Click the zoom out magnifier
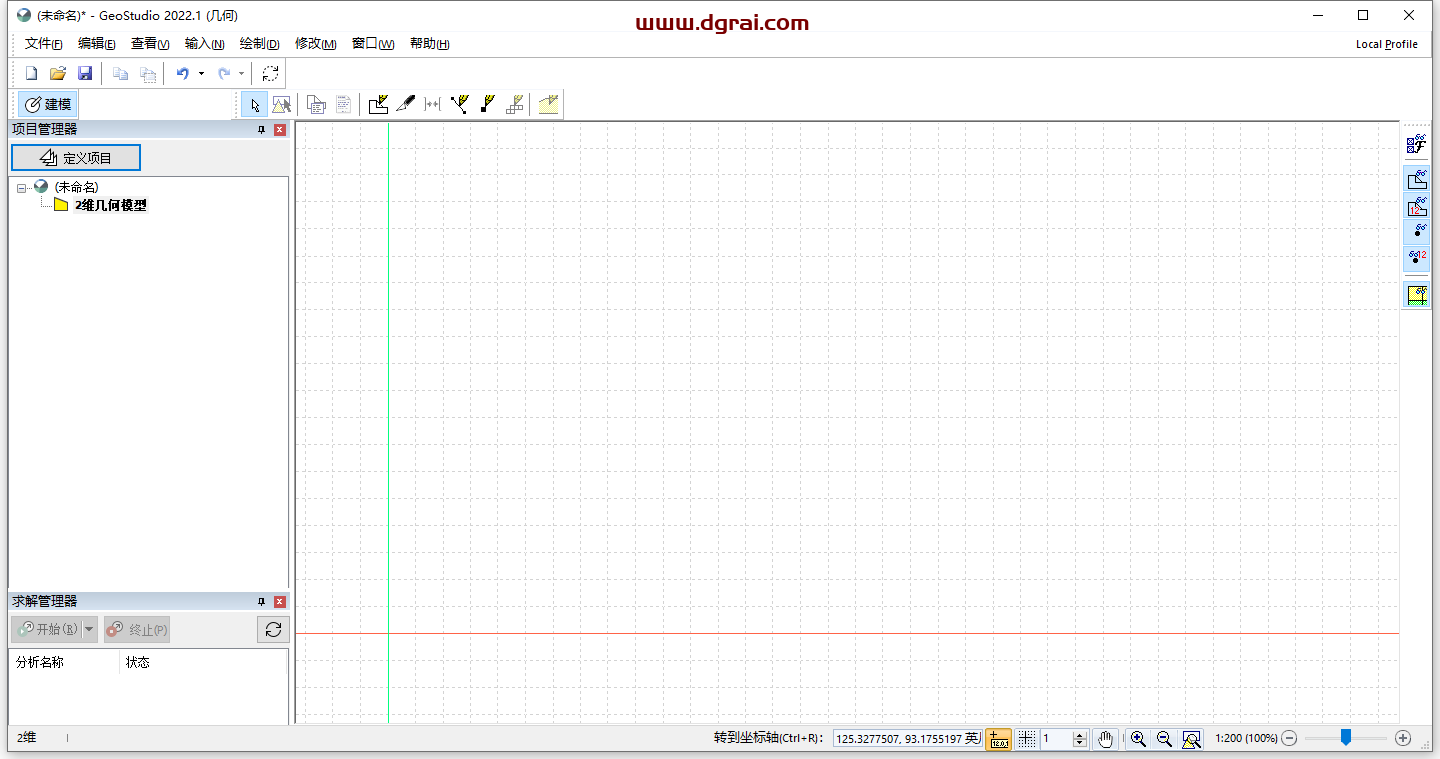 1164,739
